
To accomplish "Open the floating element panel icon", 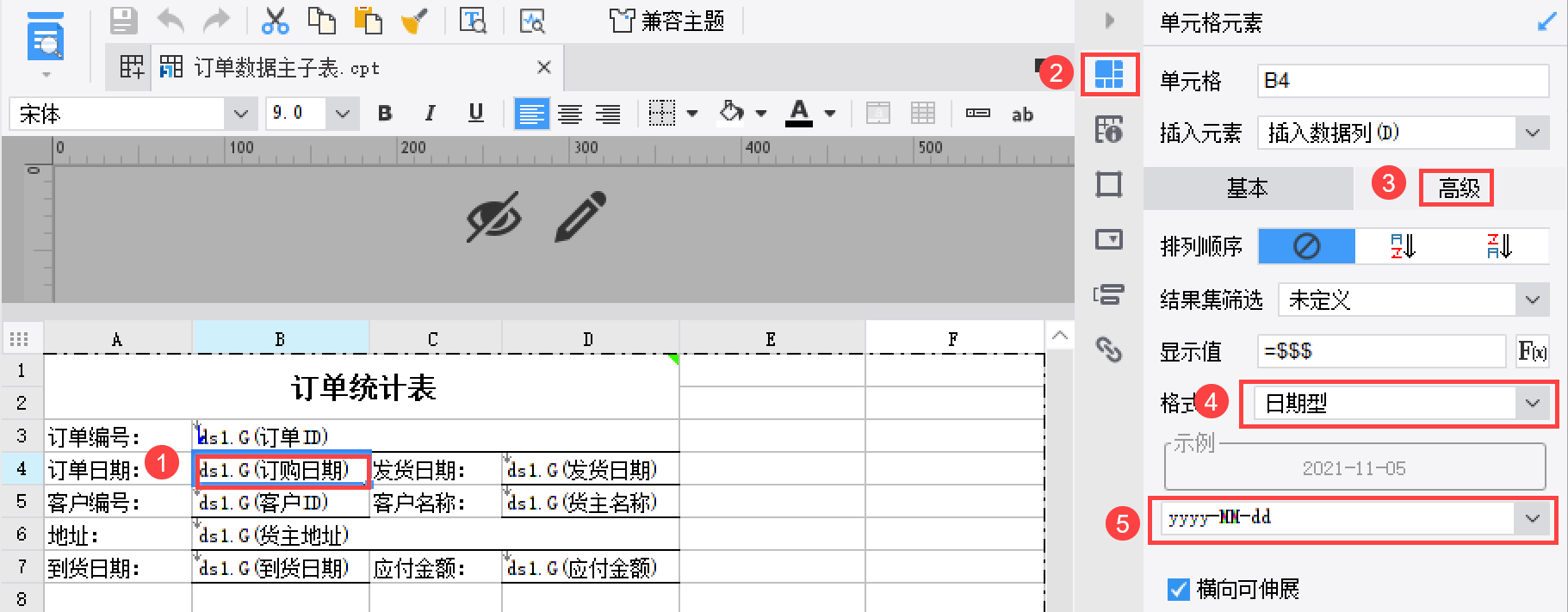I will (x=1109, y=184).
